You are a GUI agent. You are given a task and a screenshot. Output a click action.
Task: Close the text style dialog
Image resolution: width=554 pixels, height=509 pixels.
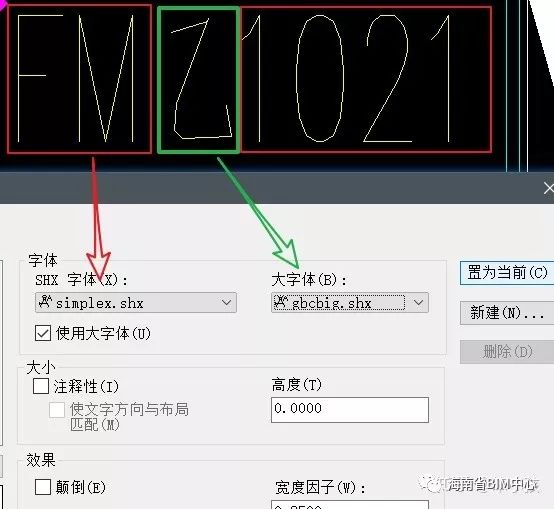(x=548, y=188)
